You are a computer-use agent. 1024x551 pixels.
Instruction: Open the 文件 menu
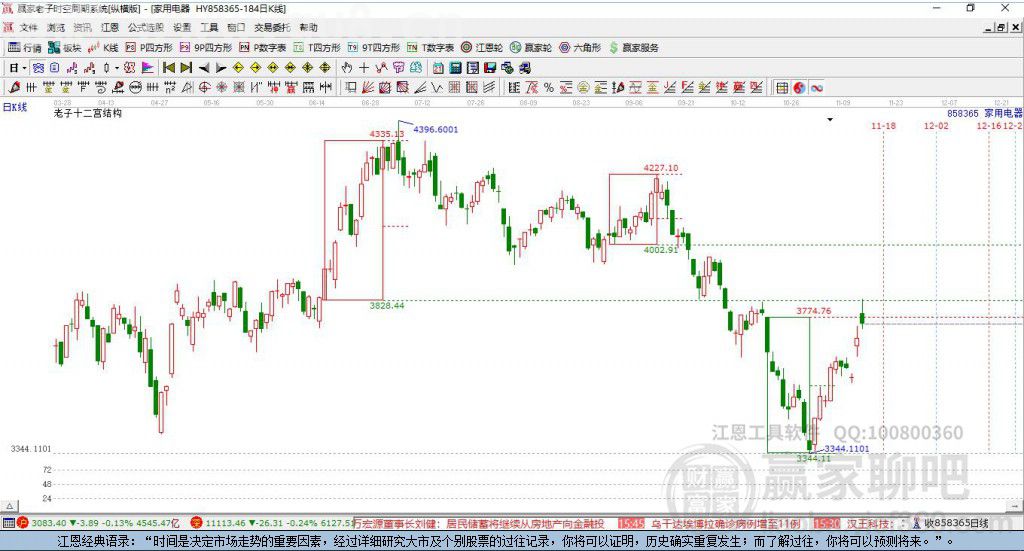click(29, 27)
